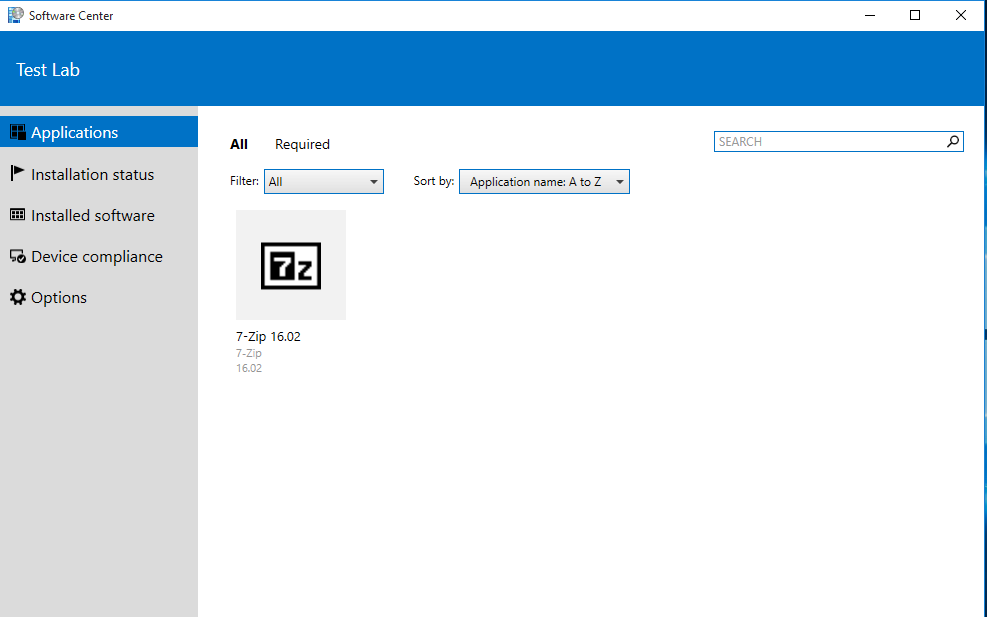This screenshot has height=617, width=987.
Task: Click the magnifying glass search icon
Action: 953,142
